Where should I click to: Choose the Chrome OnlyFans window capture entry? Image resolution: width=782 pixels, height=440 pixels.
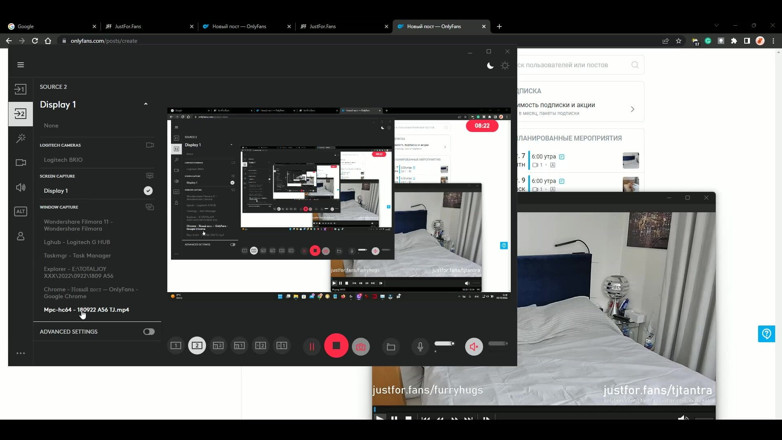[x=91, y=293]
